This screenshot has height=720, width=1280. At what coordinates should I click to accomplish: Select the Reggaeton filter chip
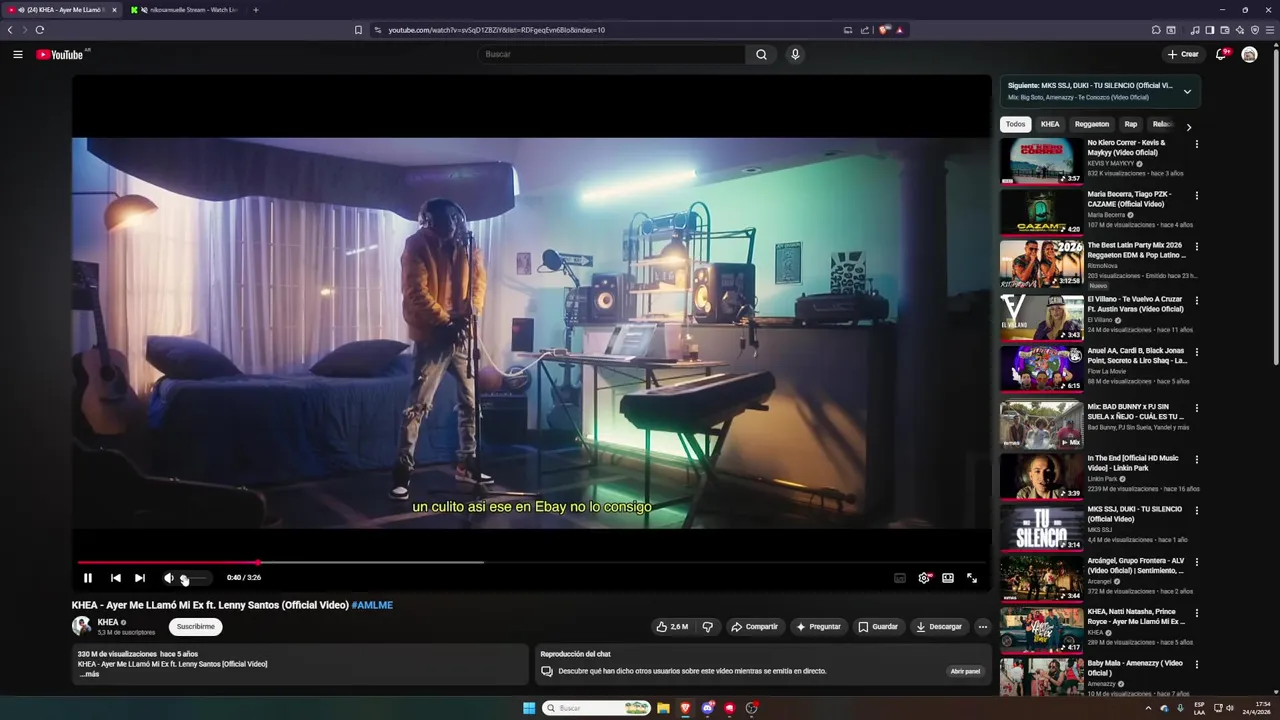(x=1091, y=124)
